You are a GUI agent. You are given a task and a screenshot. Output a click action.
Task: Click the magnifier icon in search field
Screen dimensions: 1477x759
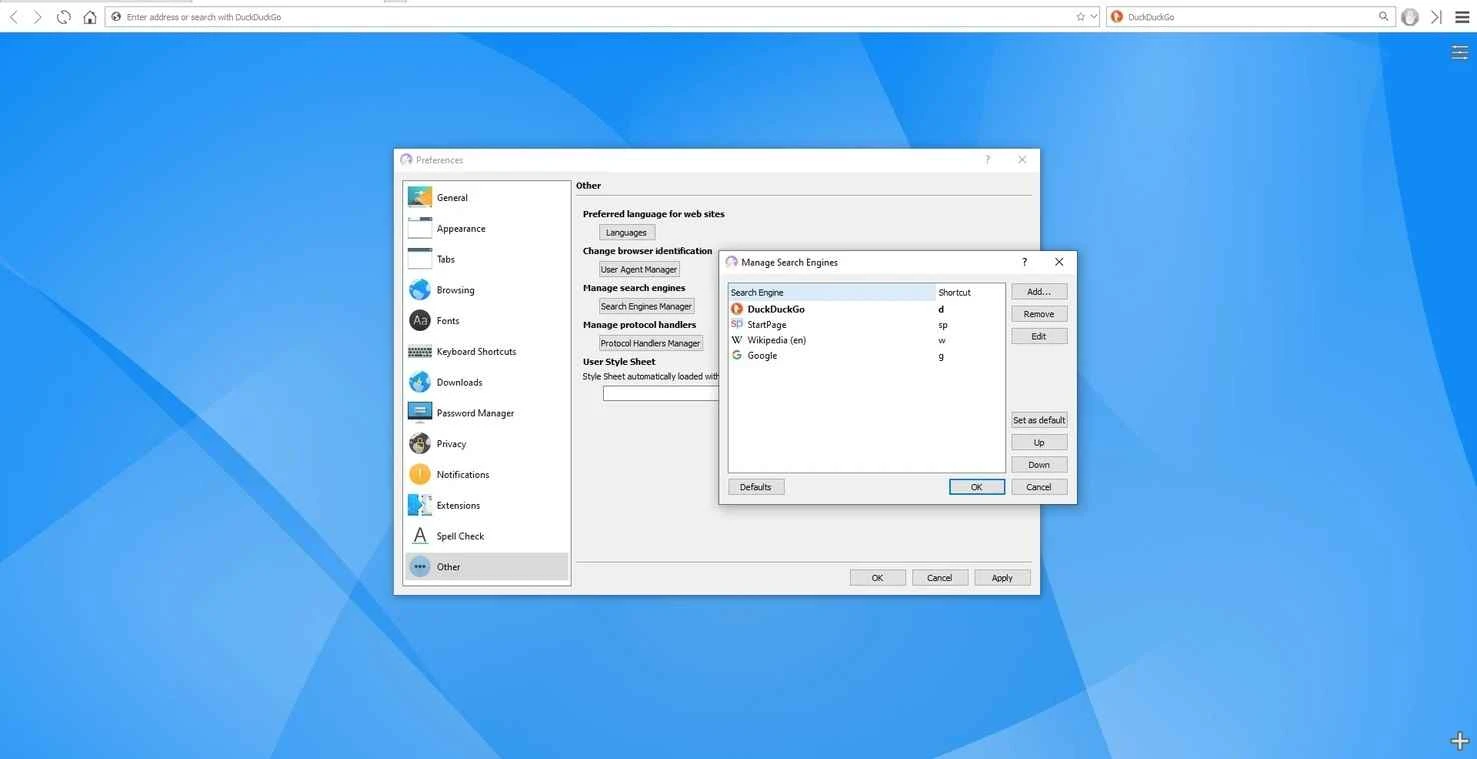click(x=1384, y=17)
